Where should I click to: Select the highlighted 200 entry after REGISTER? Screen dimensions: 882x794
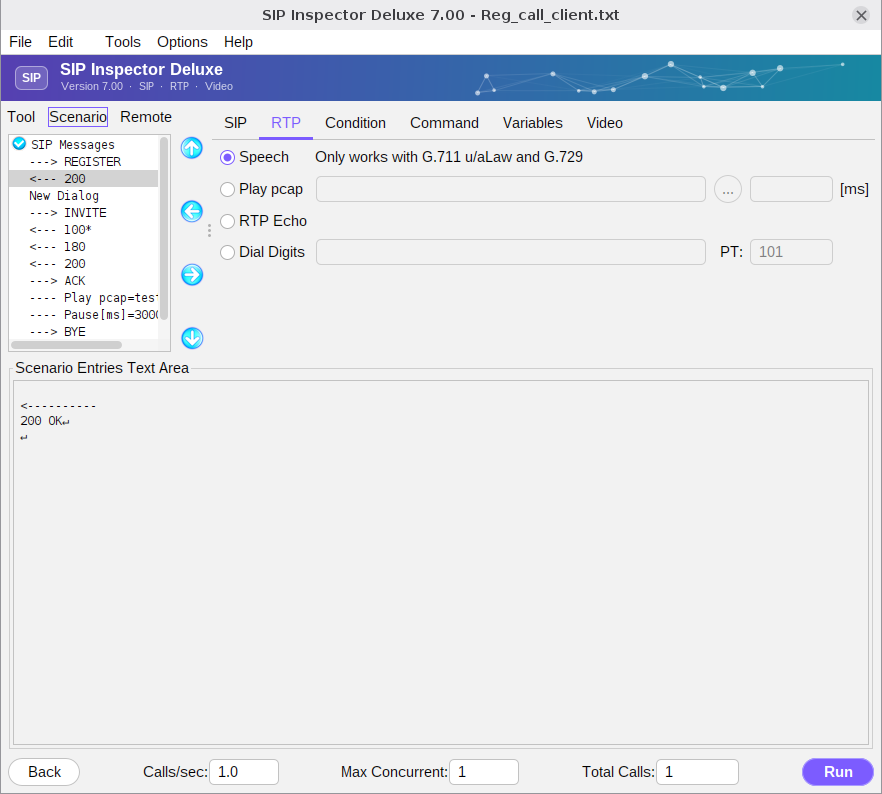(x=83, y=179)
